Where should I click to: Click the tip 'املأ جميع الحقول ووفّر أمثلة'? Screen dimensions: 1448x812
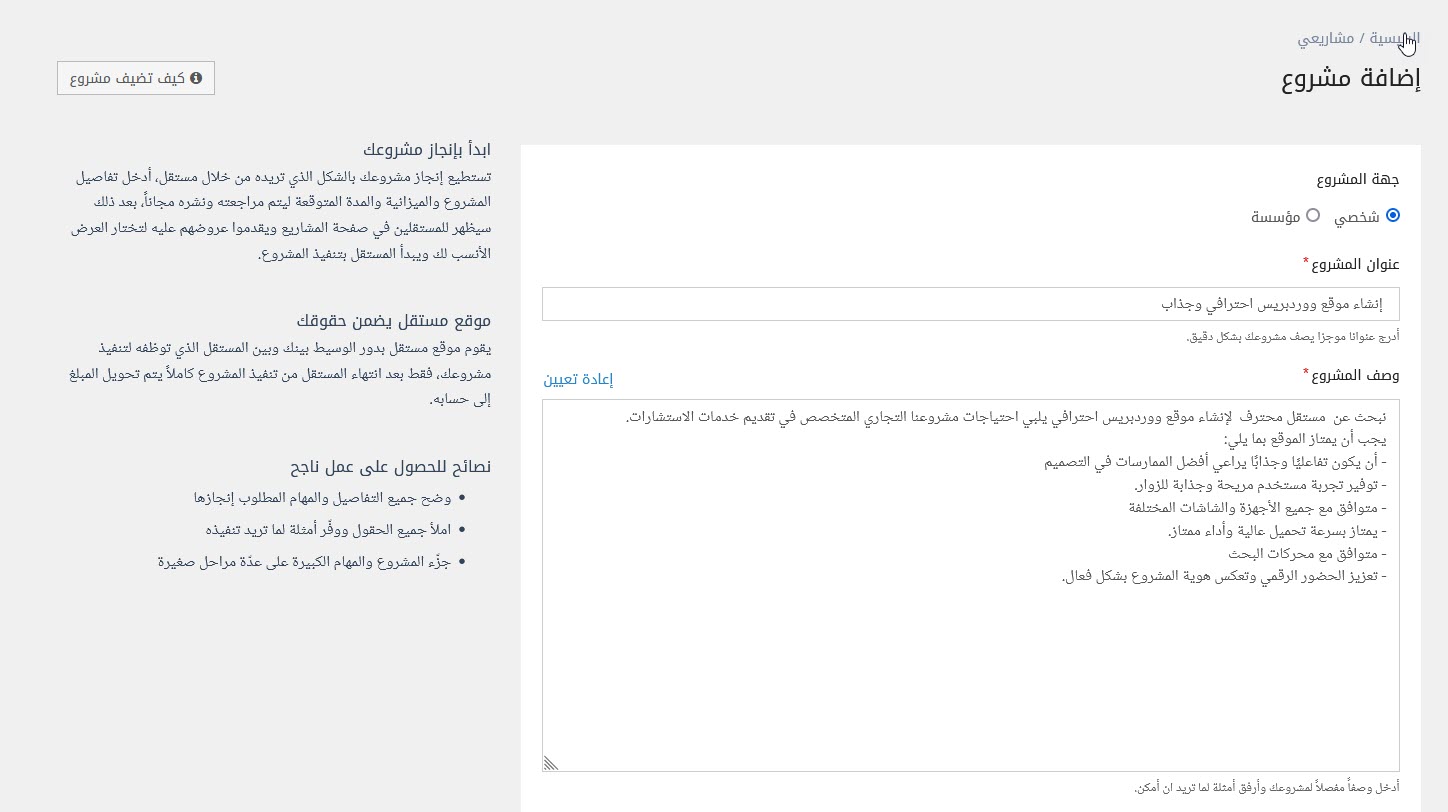pyautogui.click(x=328, y=529)
